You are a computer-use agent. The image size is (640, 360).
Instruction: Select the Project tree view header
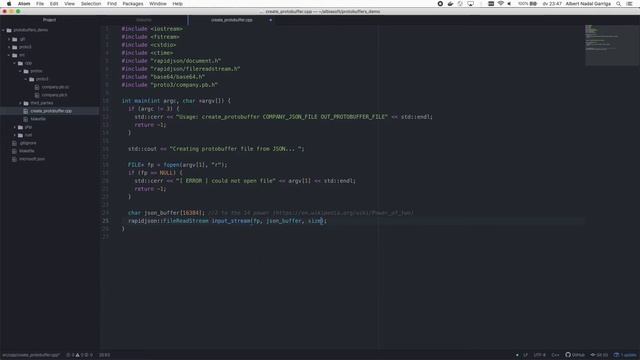tap(49, 20)
